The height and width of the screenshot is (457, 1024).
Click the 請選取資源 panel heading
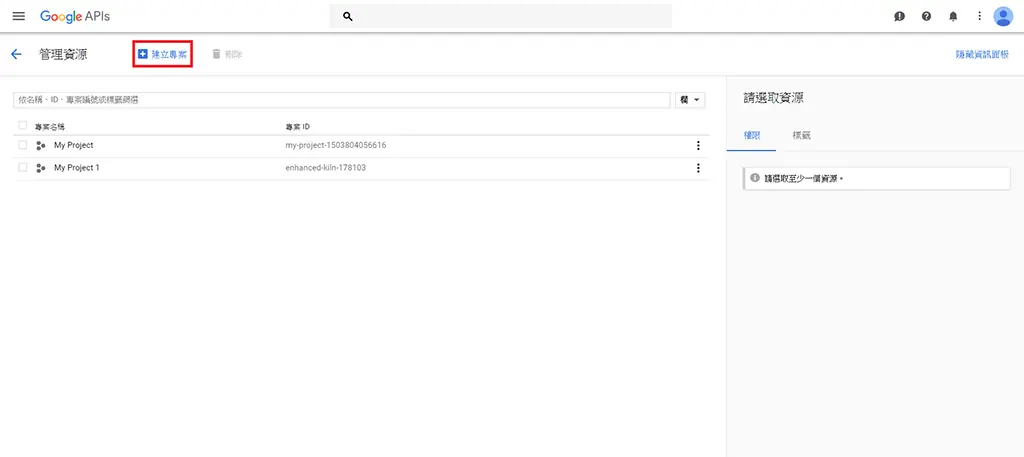pyautogui.click(x=773, y=98)
